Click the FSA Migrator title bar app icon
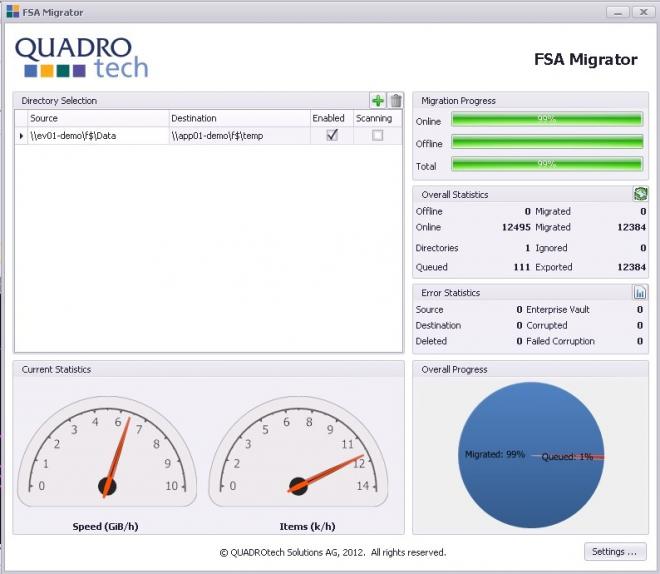This screenshot has height=574, width=660. [x=13, y=11]
